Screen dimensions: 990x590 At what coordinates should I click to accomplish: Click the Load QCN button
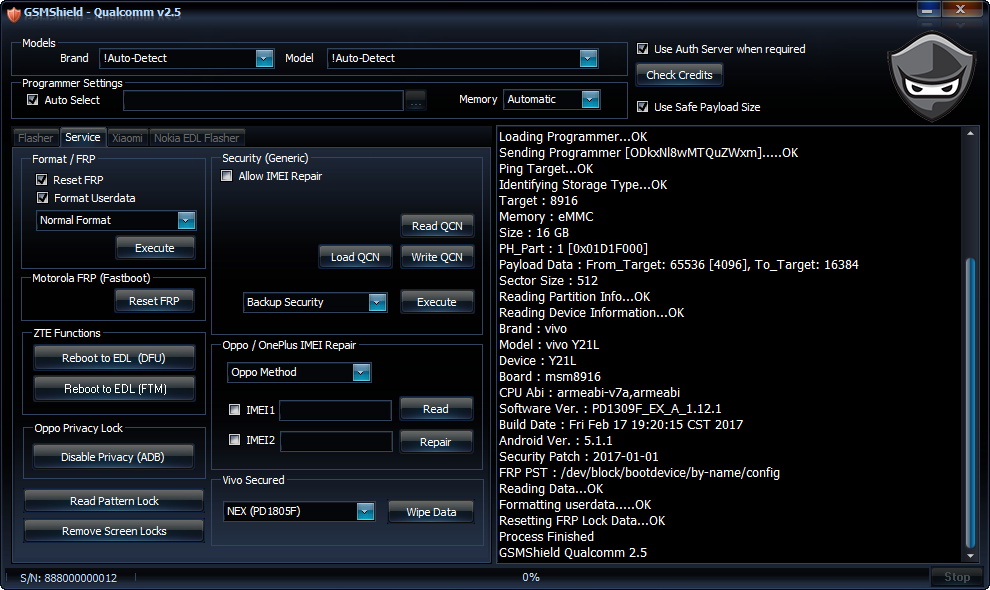[355, 257]
